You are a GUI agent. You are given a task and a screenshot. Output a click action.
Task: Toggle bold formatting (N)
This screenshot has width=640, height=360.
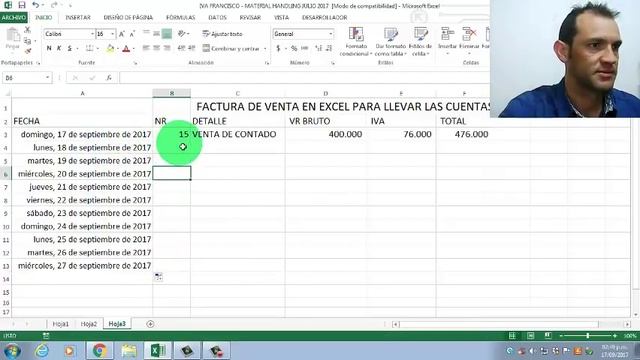pyautogui.click(x=49, y=49)
